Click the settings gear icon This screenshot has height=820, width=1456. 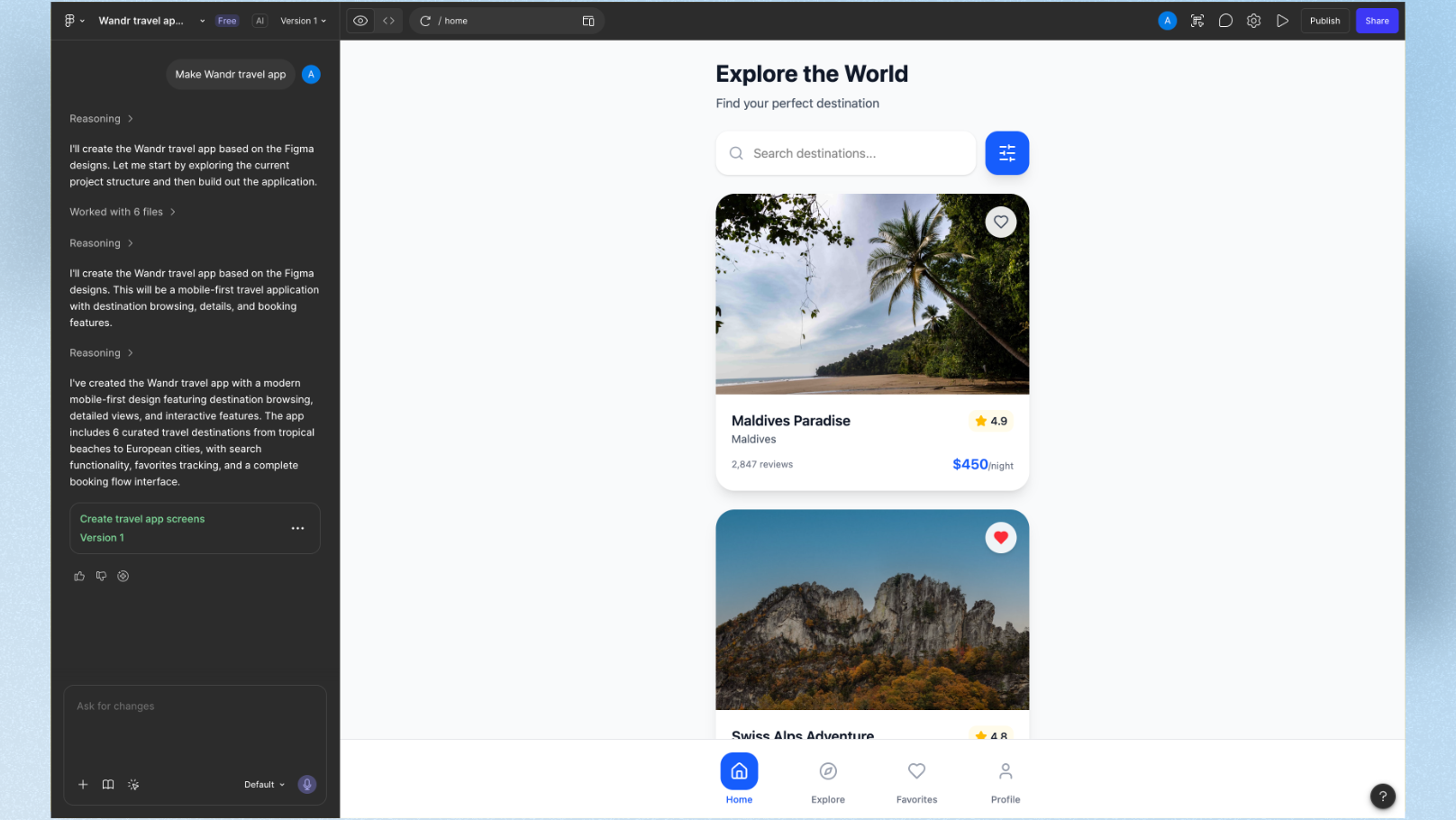[x=1253, y=20]
